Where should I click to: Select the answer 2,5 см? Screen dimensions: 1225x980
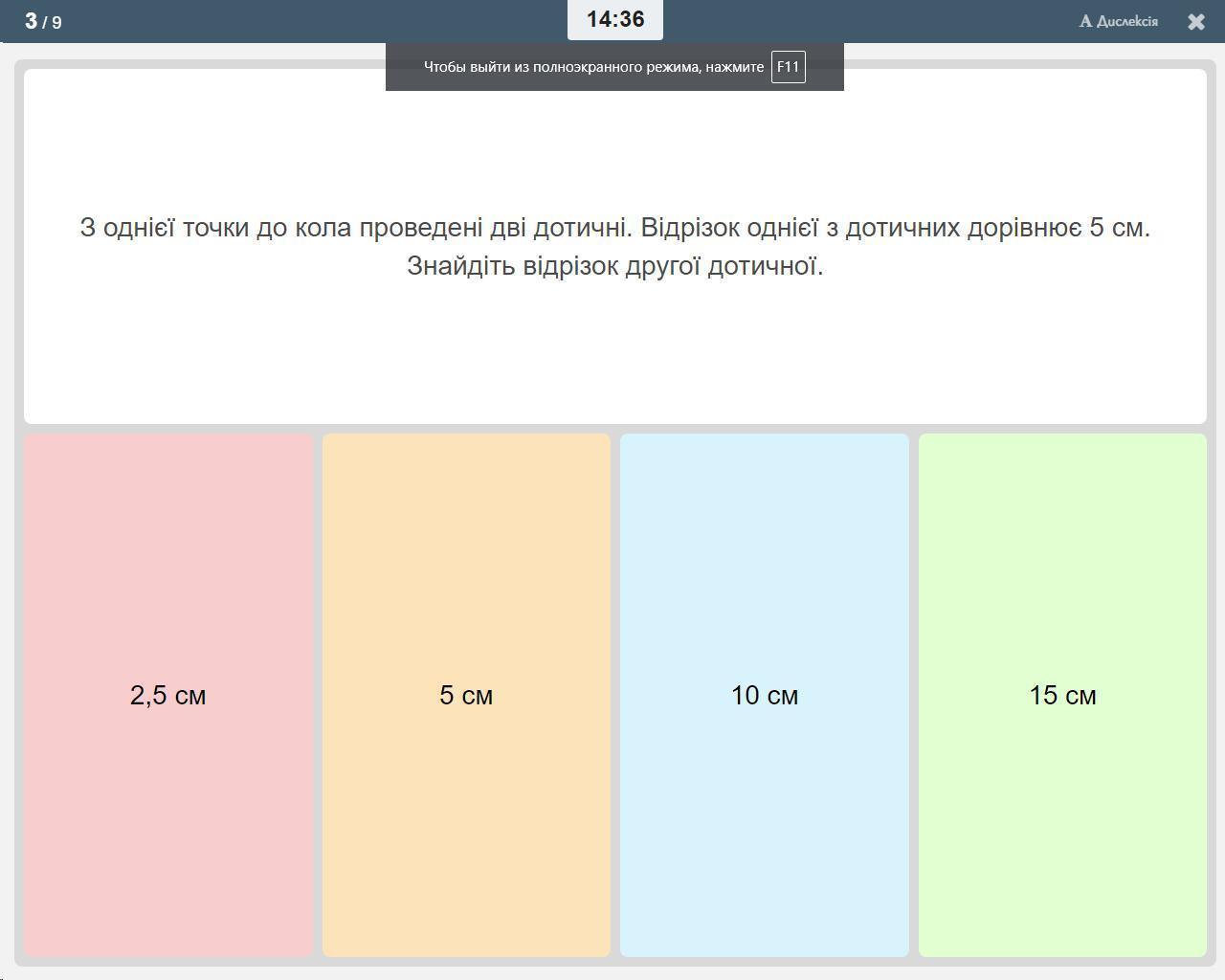point(168,695)
